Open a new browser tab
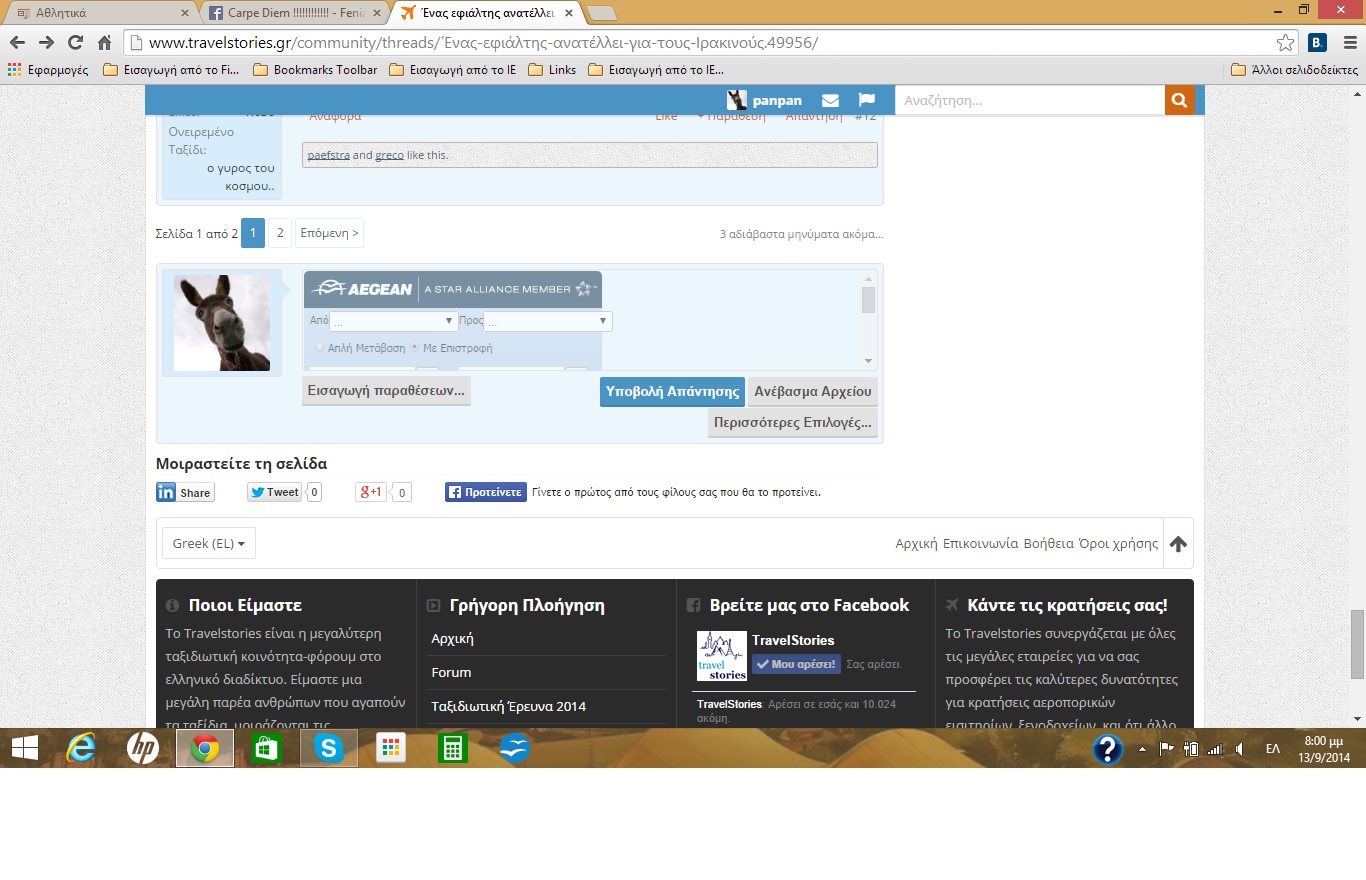This screenshot has width=1366, height=880. point(601,13)
